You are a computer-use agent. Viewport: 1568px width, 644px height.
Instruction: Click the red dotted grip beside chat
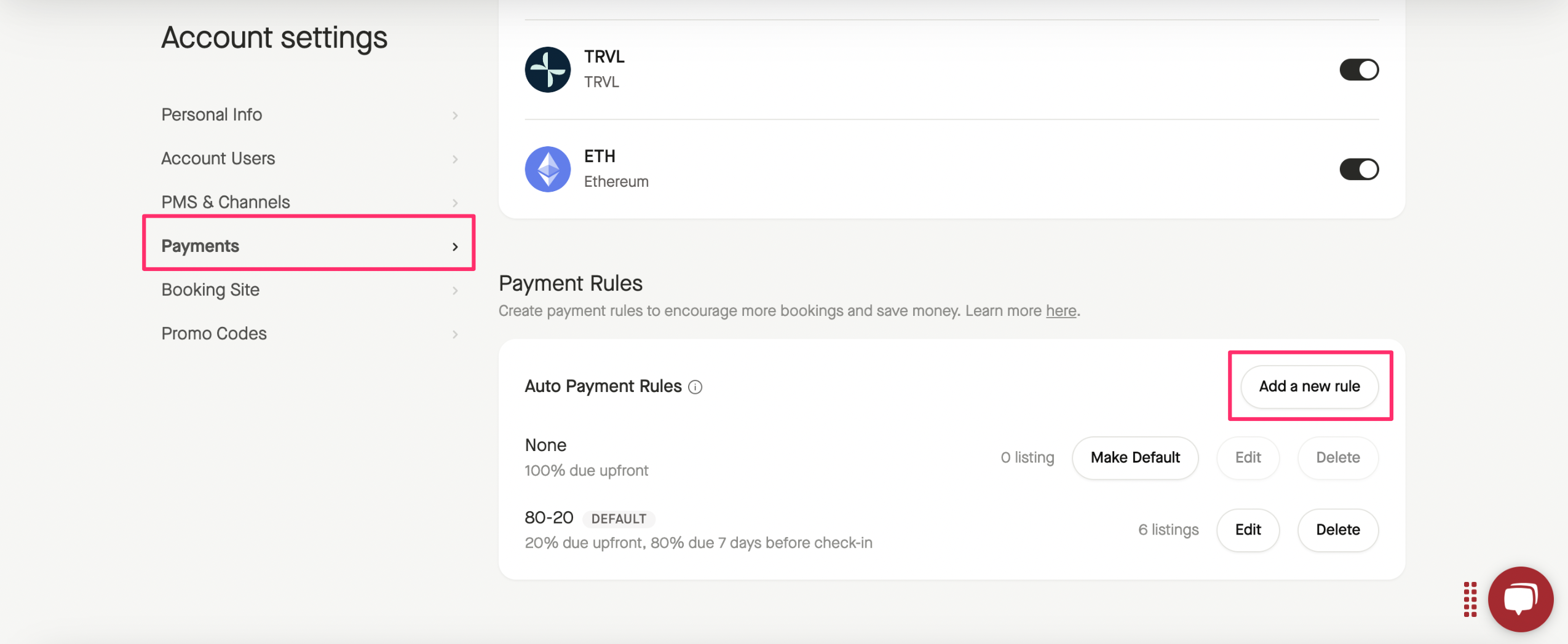1470,599
